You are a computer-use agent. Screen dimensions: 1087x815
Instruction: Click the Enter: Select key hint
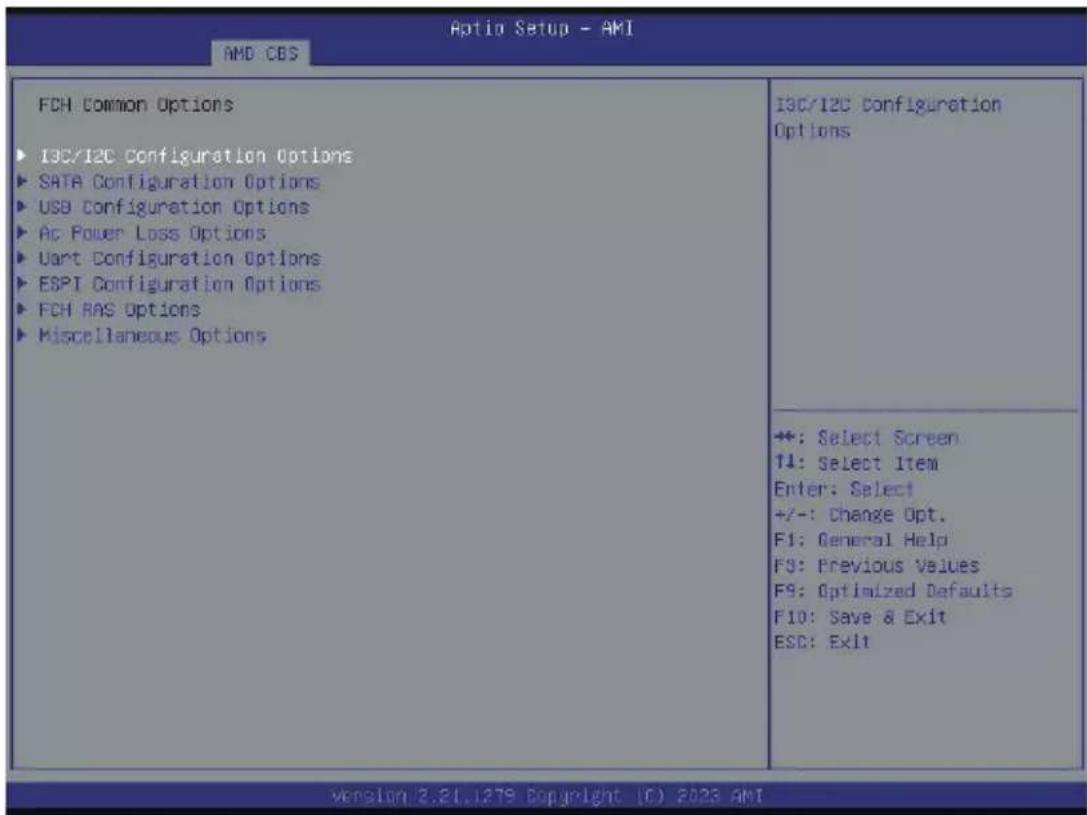(844, 489)
